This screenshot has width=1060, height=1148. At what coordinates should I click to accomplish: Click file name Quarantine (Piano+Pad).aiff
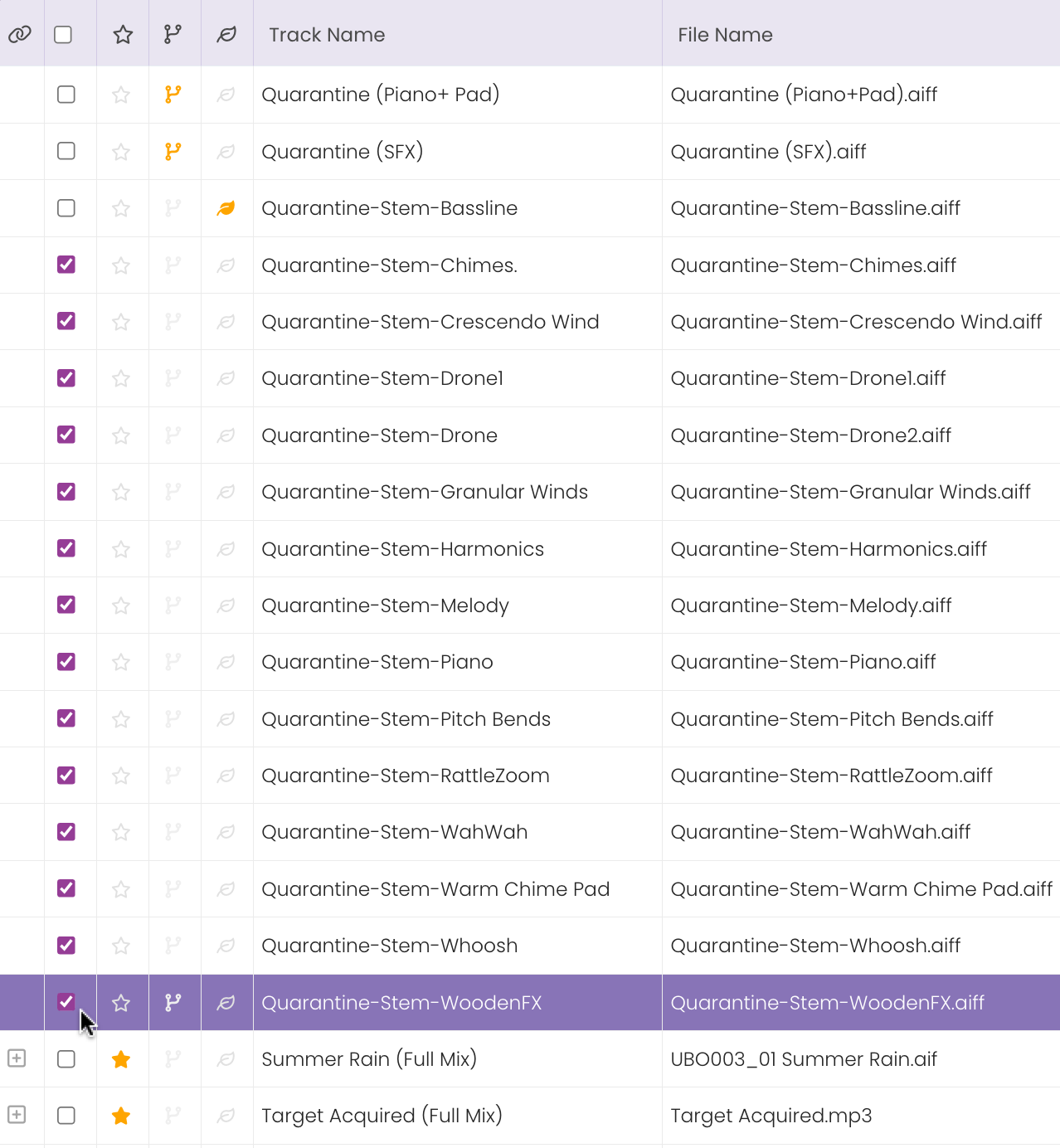804,95
